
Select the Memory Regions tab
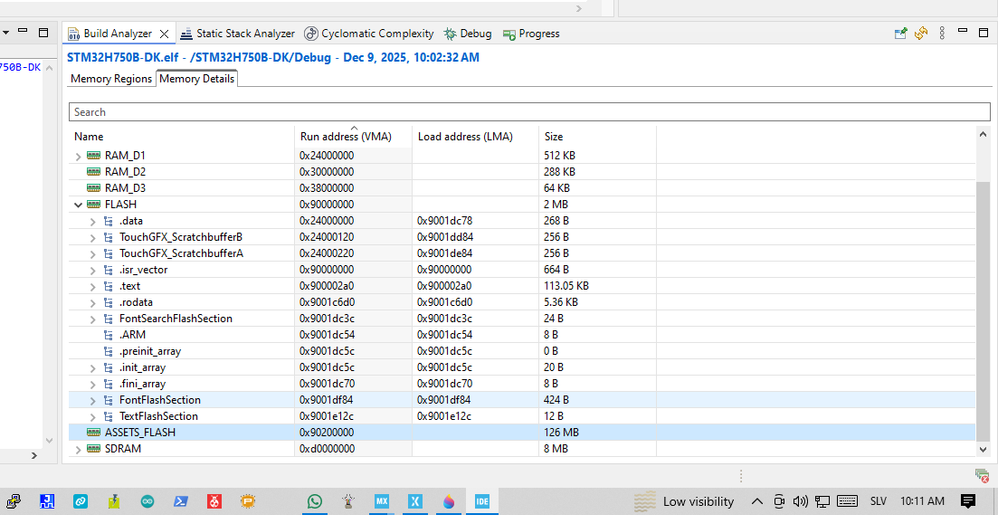(111, 79)
